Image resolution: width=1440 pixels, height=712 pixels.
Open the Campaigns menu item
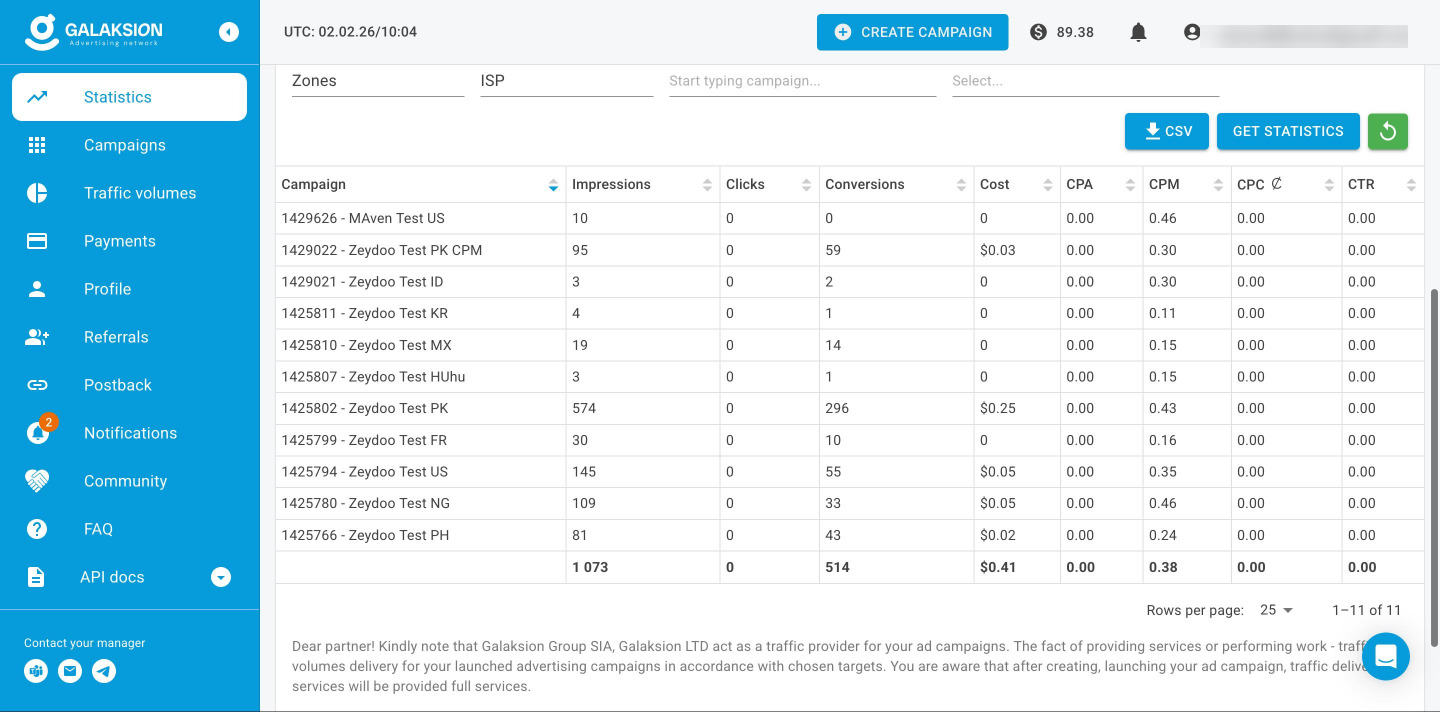coord(129,145)
